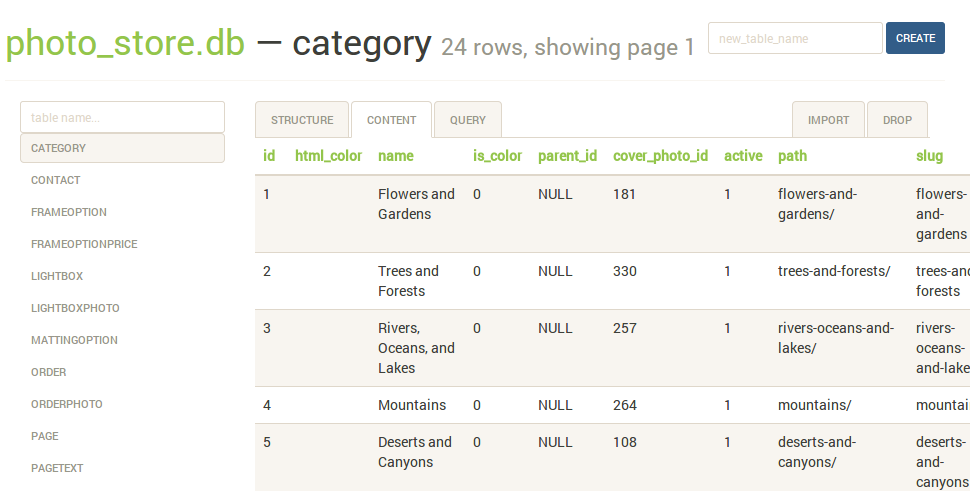Sort by the id column header
This screenshot has width=970, height=491.
[269, 156]
